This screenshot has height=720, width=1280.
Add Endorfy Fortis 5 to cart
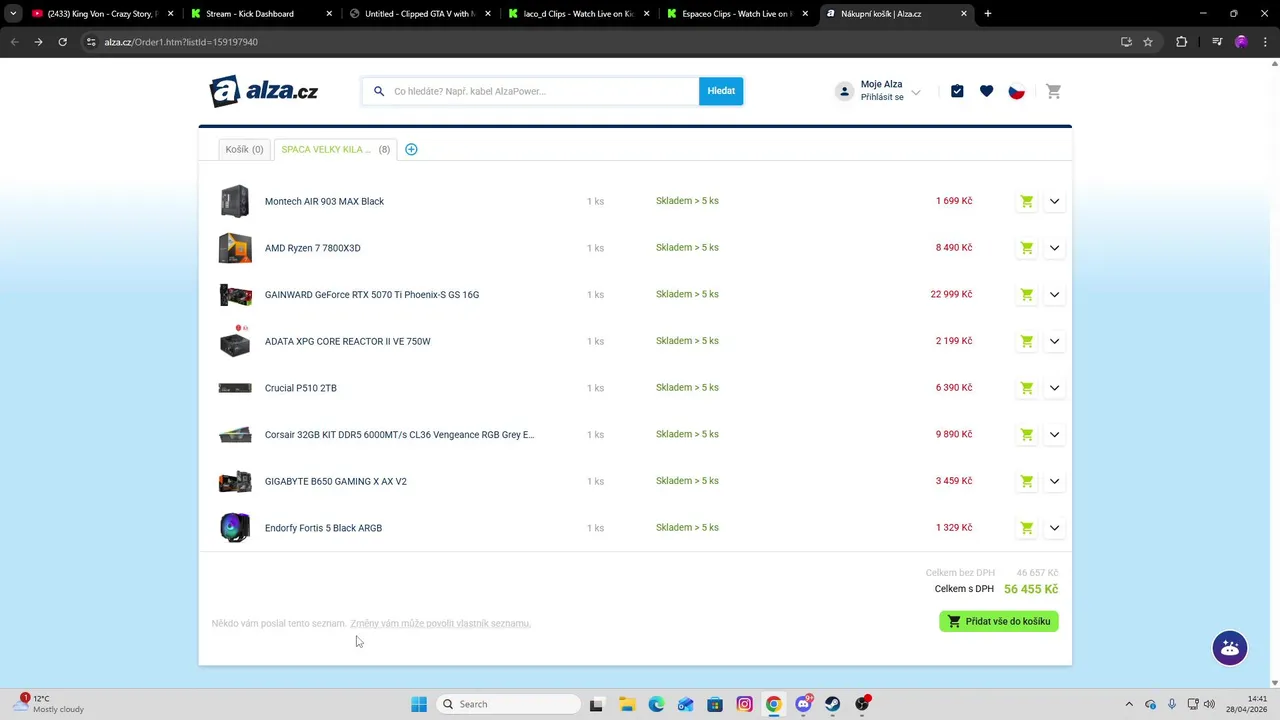1026,528
